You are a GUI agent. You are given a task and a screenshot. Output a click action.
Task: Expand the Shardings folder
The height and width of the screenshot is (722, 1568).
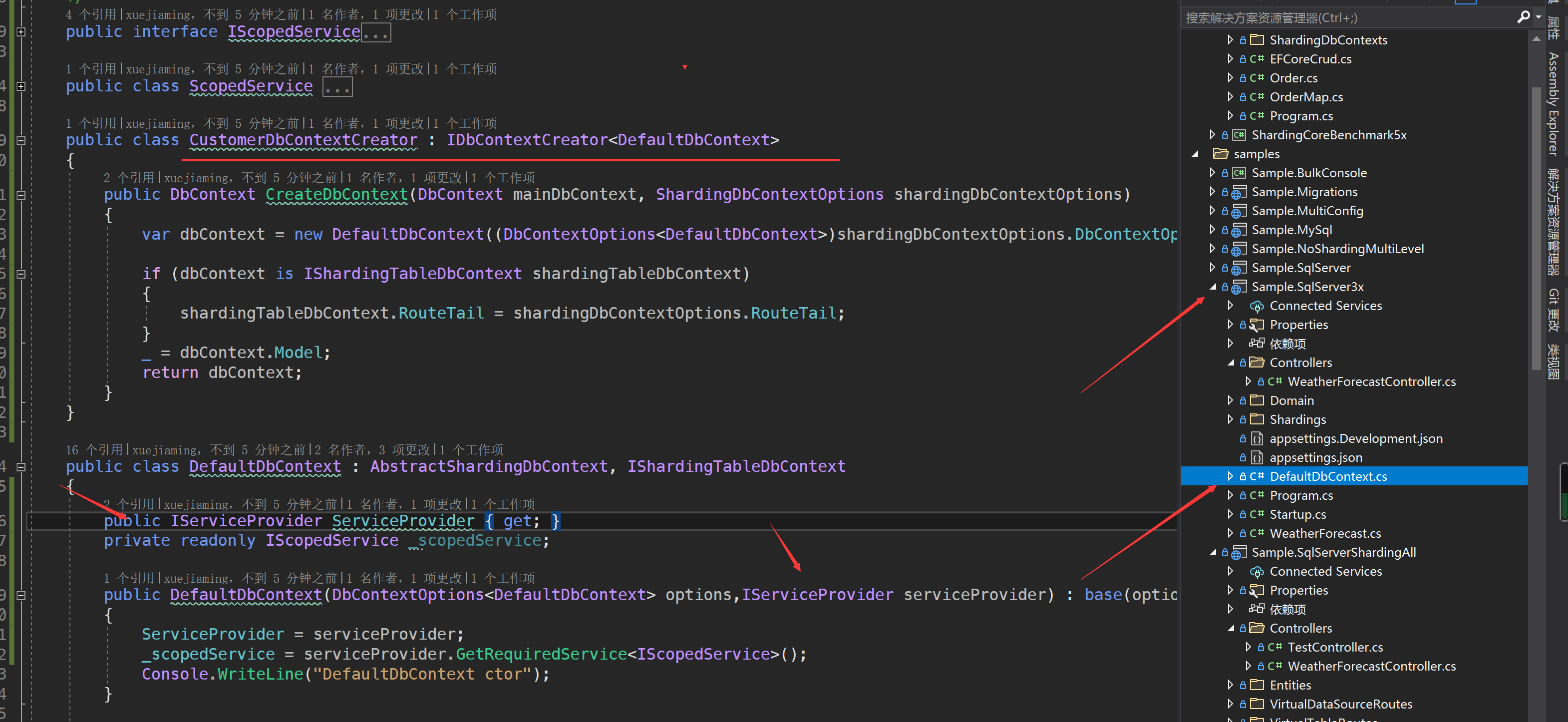point(1231,419)
